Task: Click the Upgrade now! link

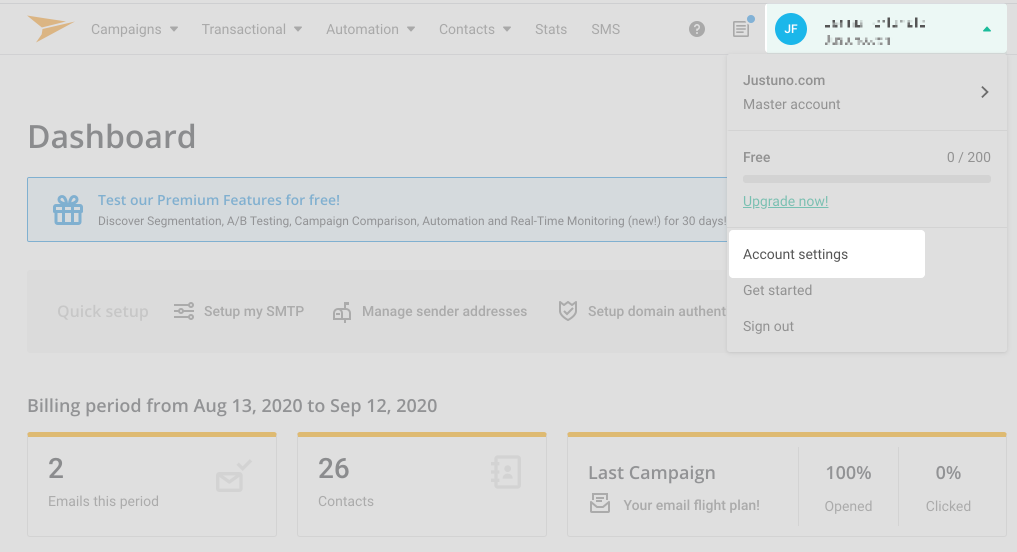Action: pyautogui.click(x=785, y=201)
